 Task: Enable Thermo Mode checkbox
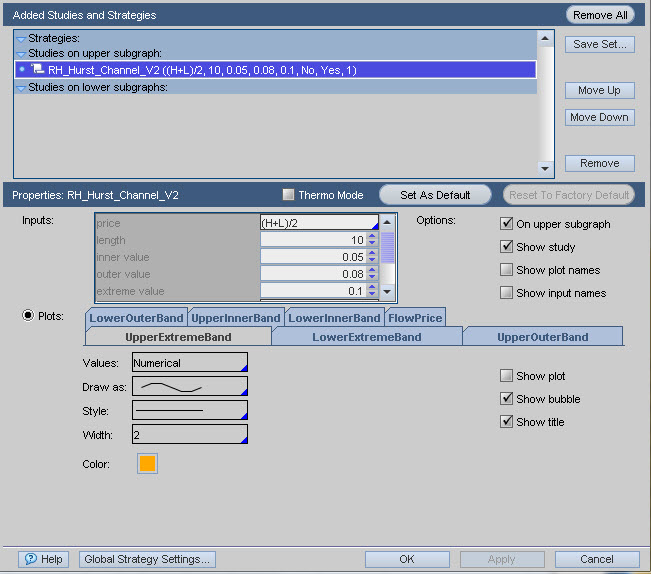[x=288, y=194]
